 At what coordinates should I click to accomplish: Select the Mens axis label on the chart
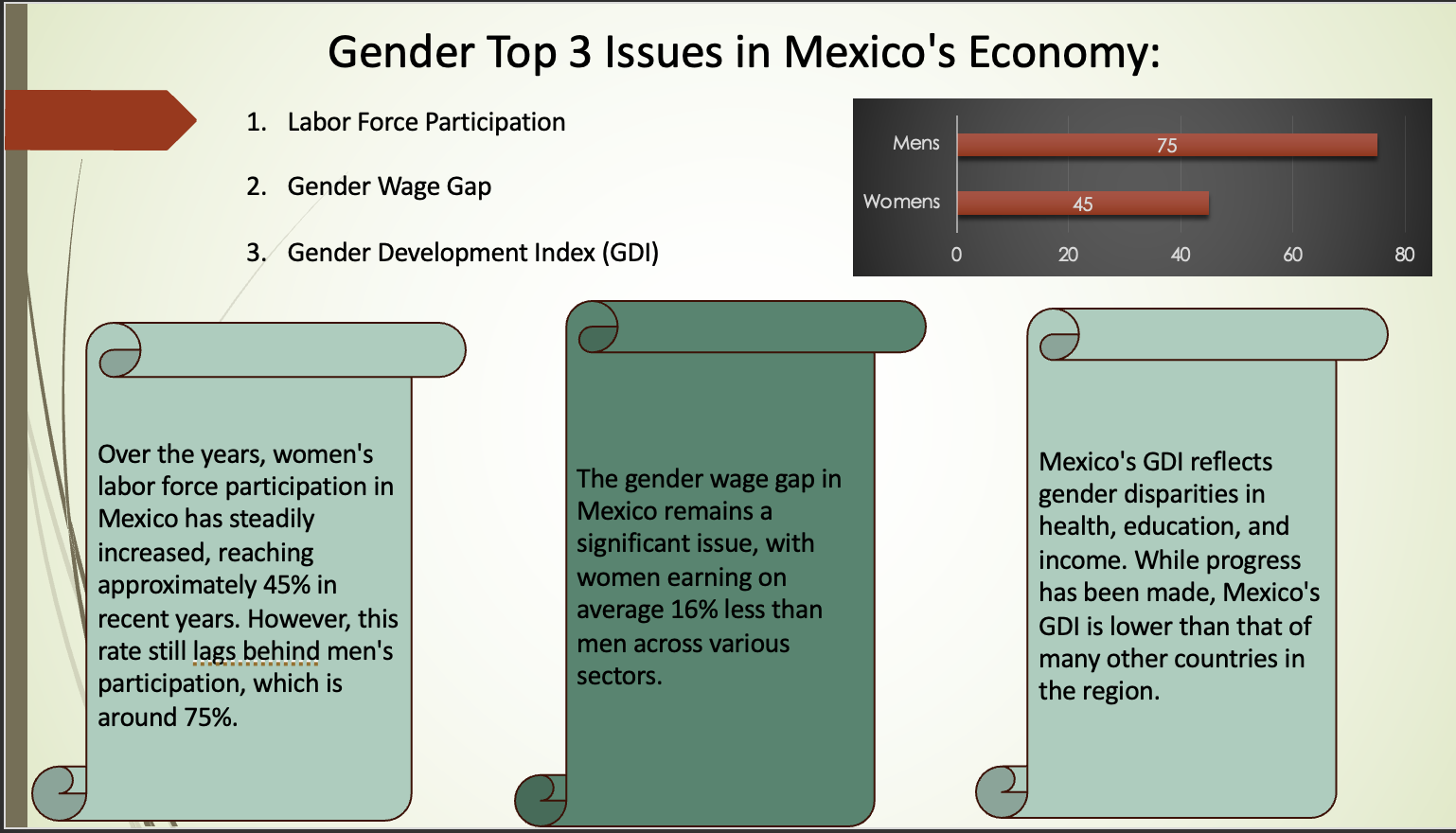pos(914,143)
